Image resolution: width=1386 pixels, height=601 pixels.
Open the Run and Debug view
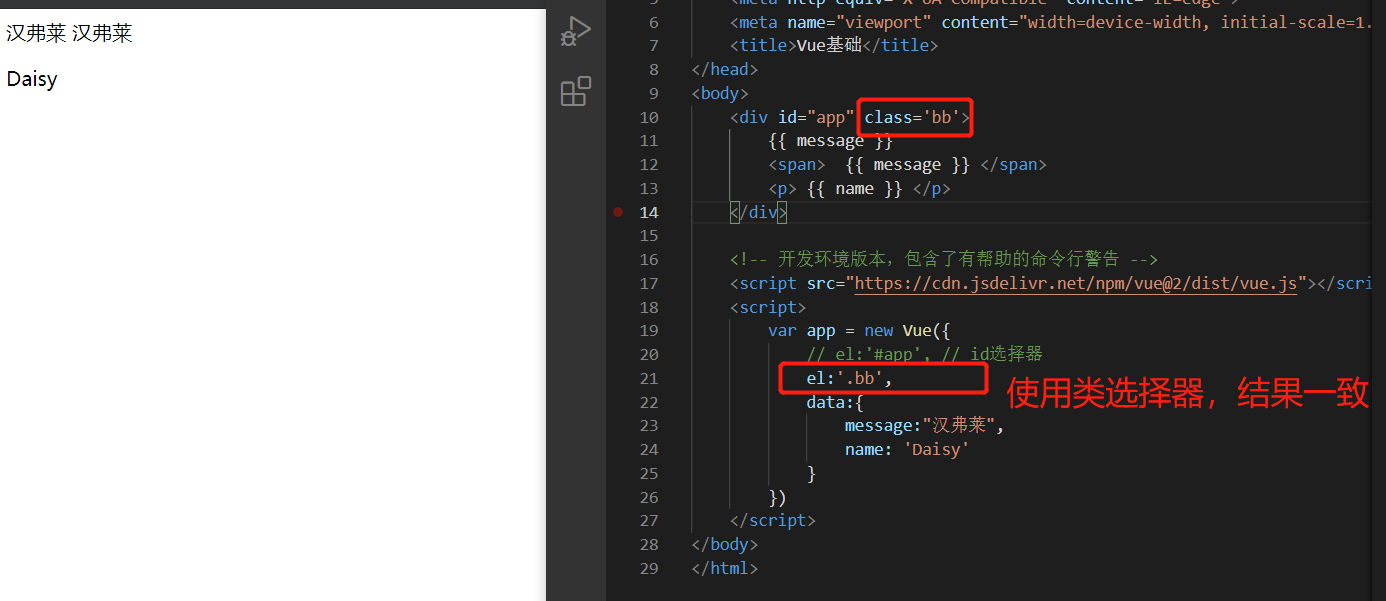(x=575, y=31)
